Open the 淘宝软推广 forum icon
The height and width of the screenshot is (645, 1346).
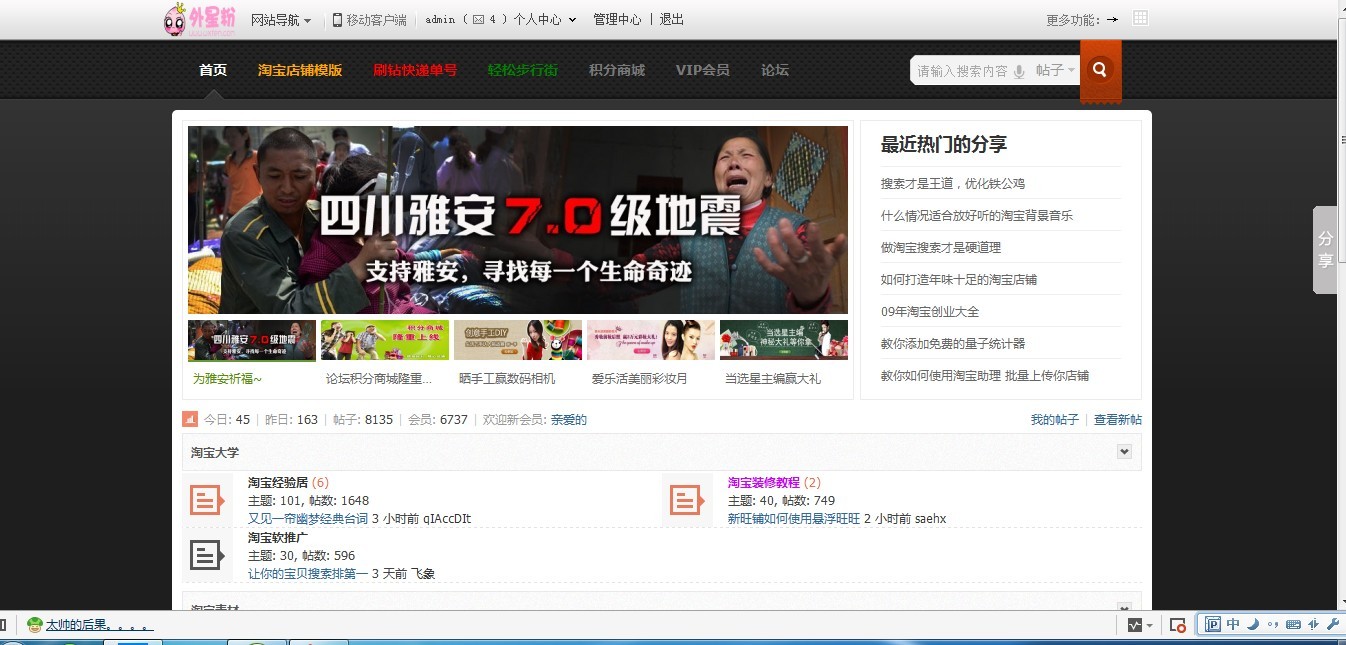pyautogui.click(x=207, y=554)
